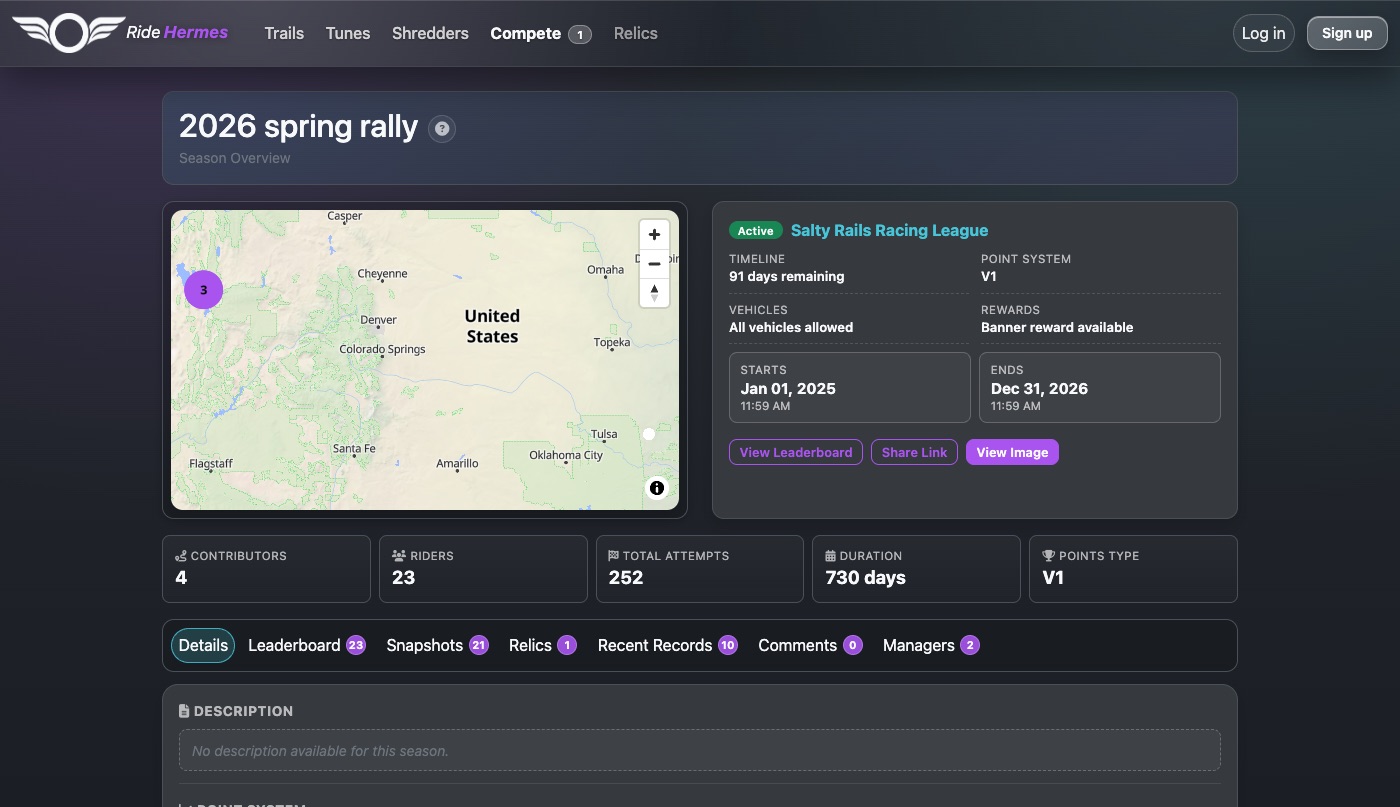Click the Sign up button
Viewport: 1400px width, 807px height.
[1347, 33]
